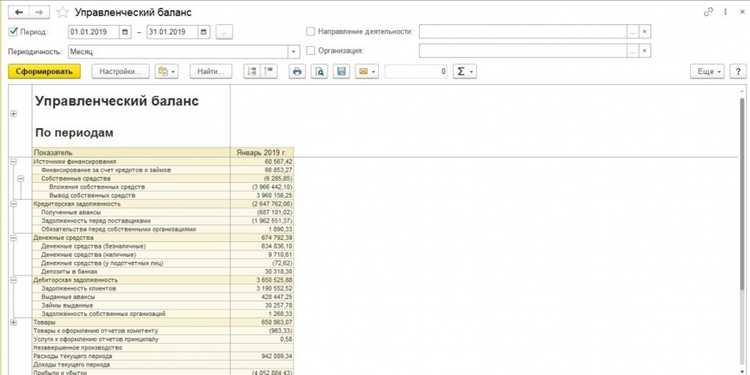Open window options three-dots icon
The width and height of the screenshot is (750, 375).
[x=726, y=12]
